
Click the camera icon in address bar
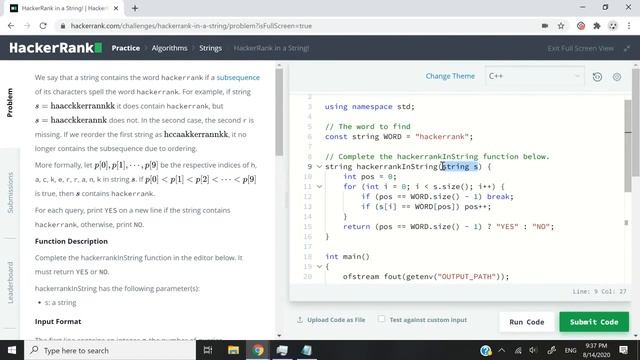pos(544,26)
